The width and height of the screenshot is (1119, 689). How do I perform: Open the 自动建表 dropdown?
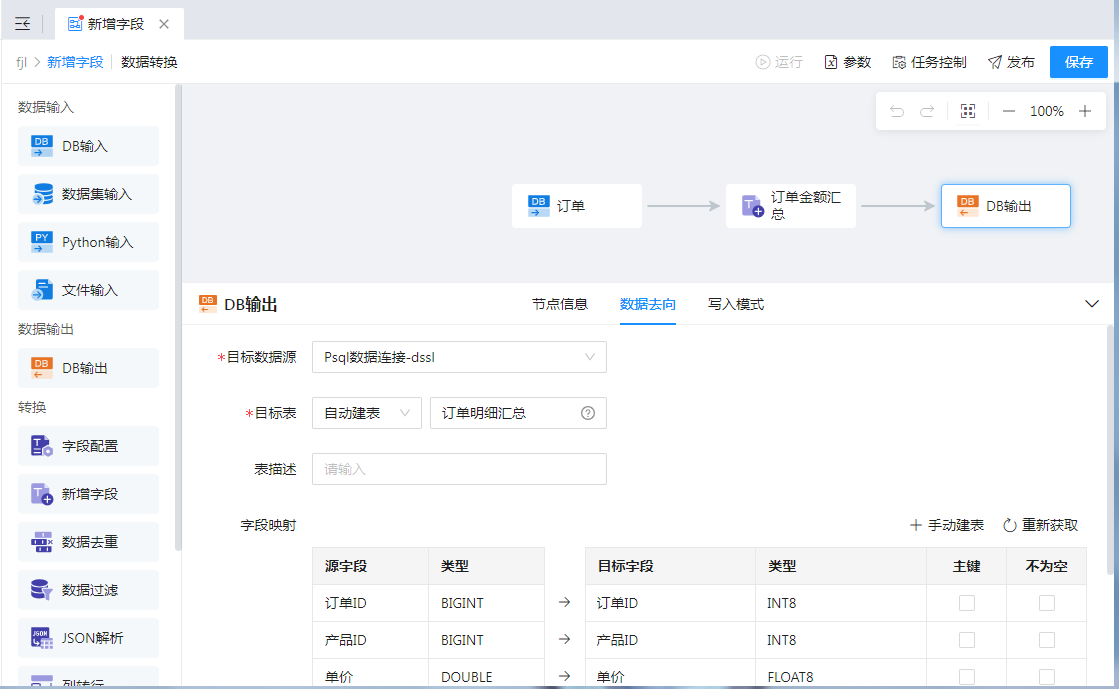click(366, 413)
